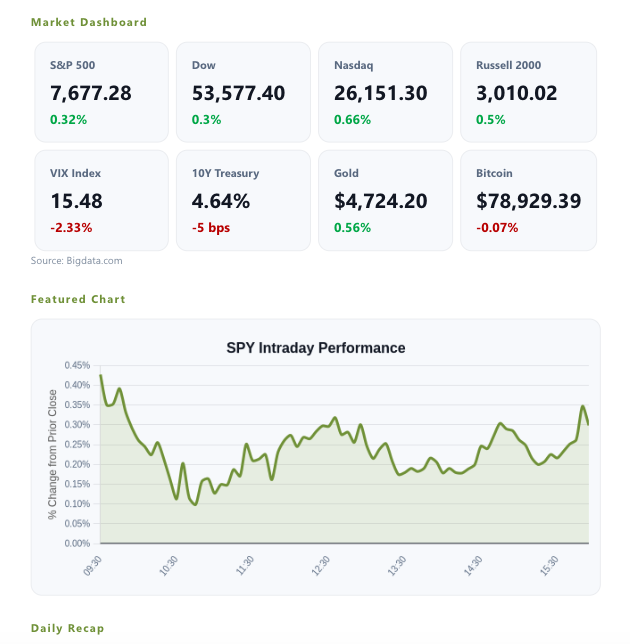Click the Treasury change -5 bps
This screenshot has height=644, width=630.
(211, 228)
